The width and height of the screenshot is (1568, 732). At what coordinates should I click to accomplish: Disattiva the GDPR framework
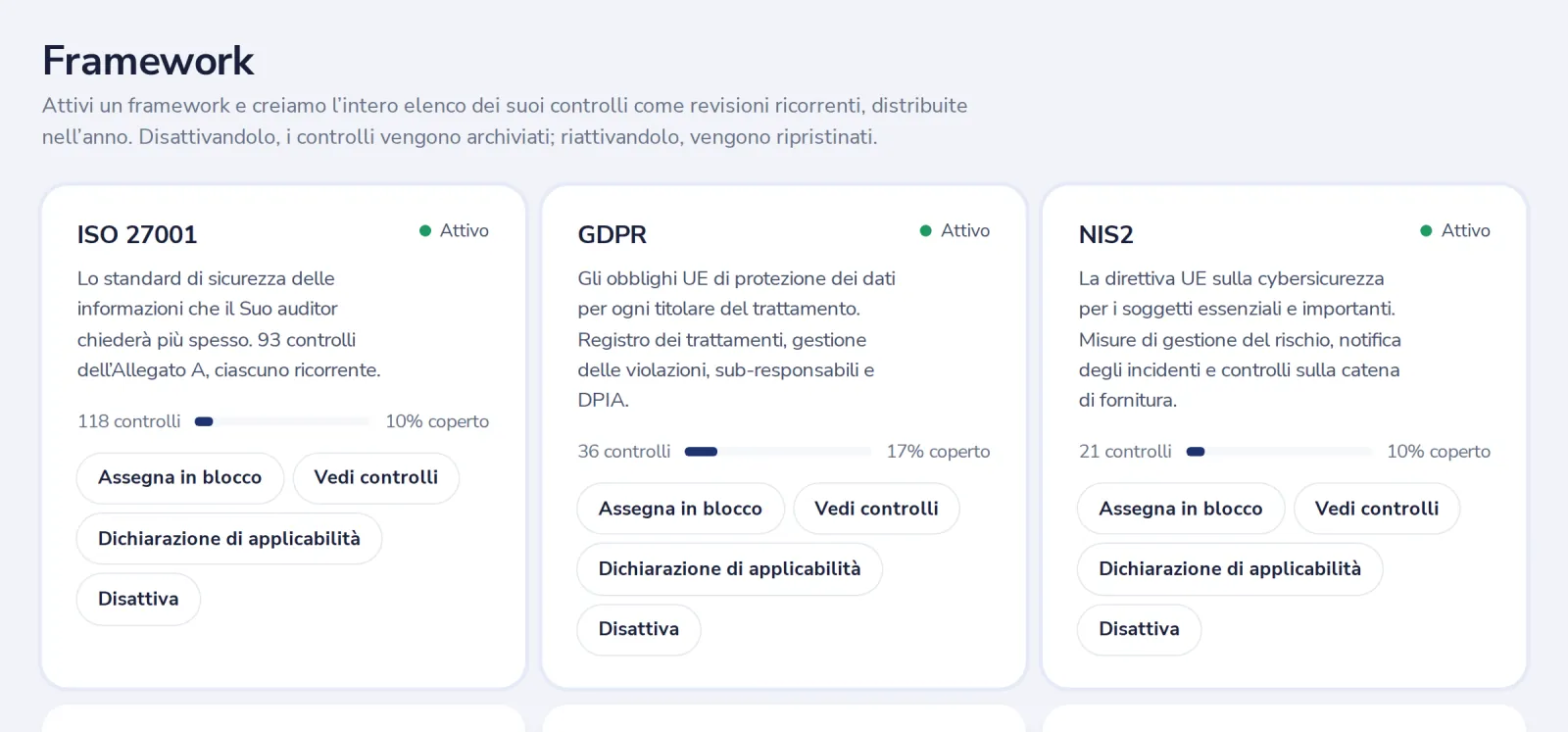639,629
